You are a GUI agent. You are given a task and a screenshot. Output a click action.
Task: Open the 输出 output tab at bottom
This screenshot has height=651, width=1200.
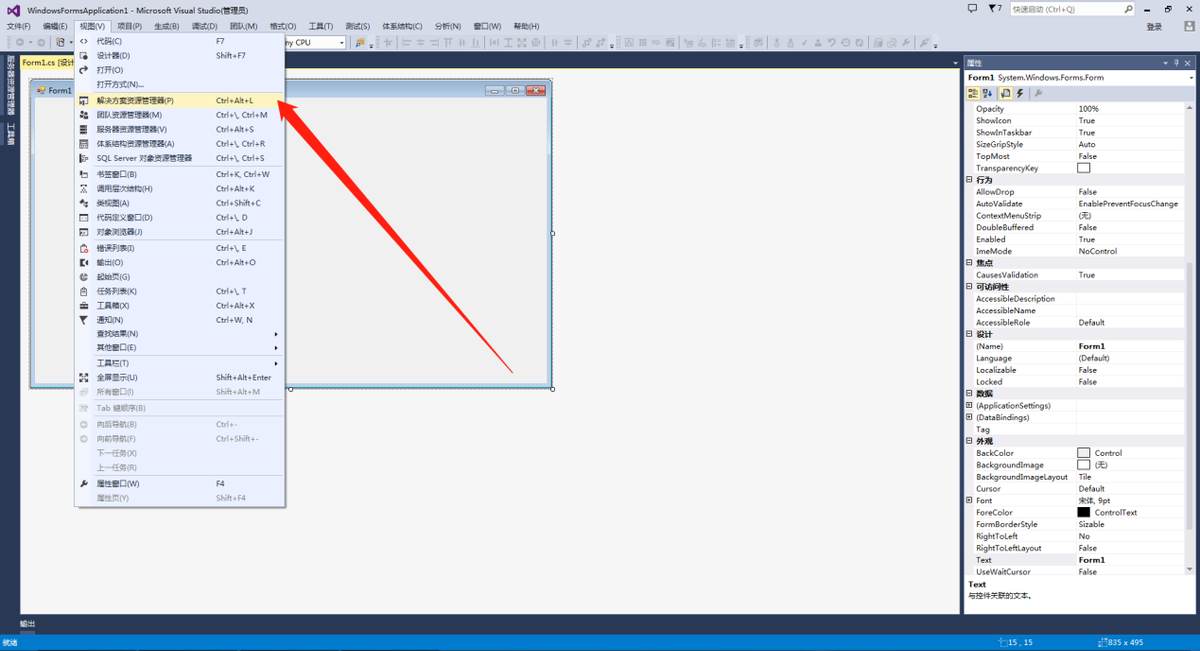point(28,624)
